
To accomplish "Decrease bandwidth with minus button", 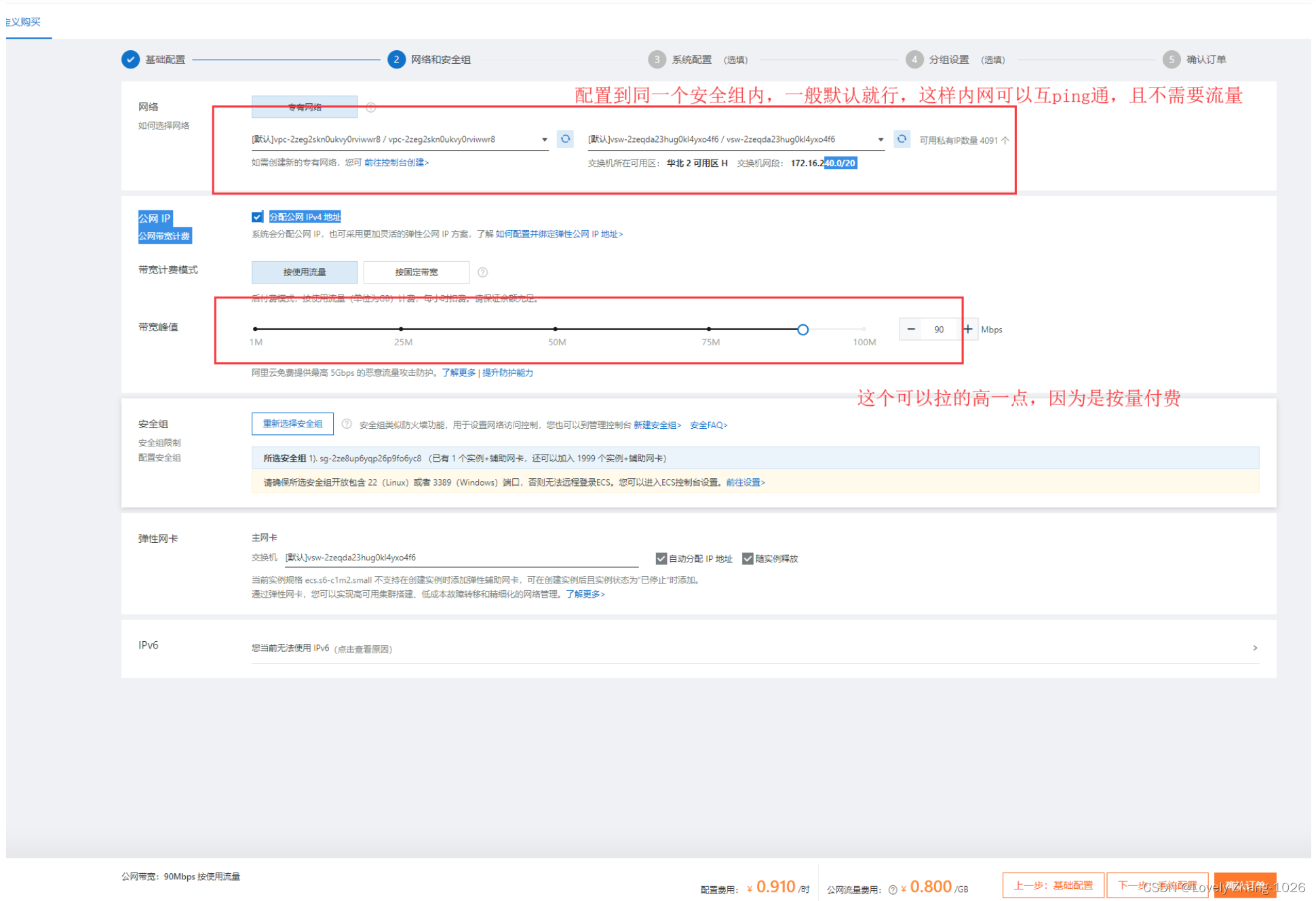I will 911,329.
